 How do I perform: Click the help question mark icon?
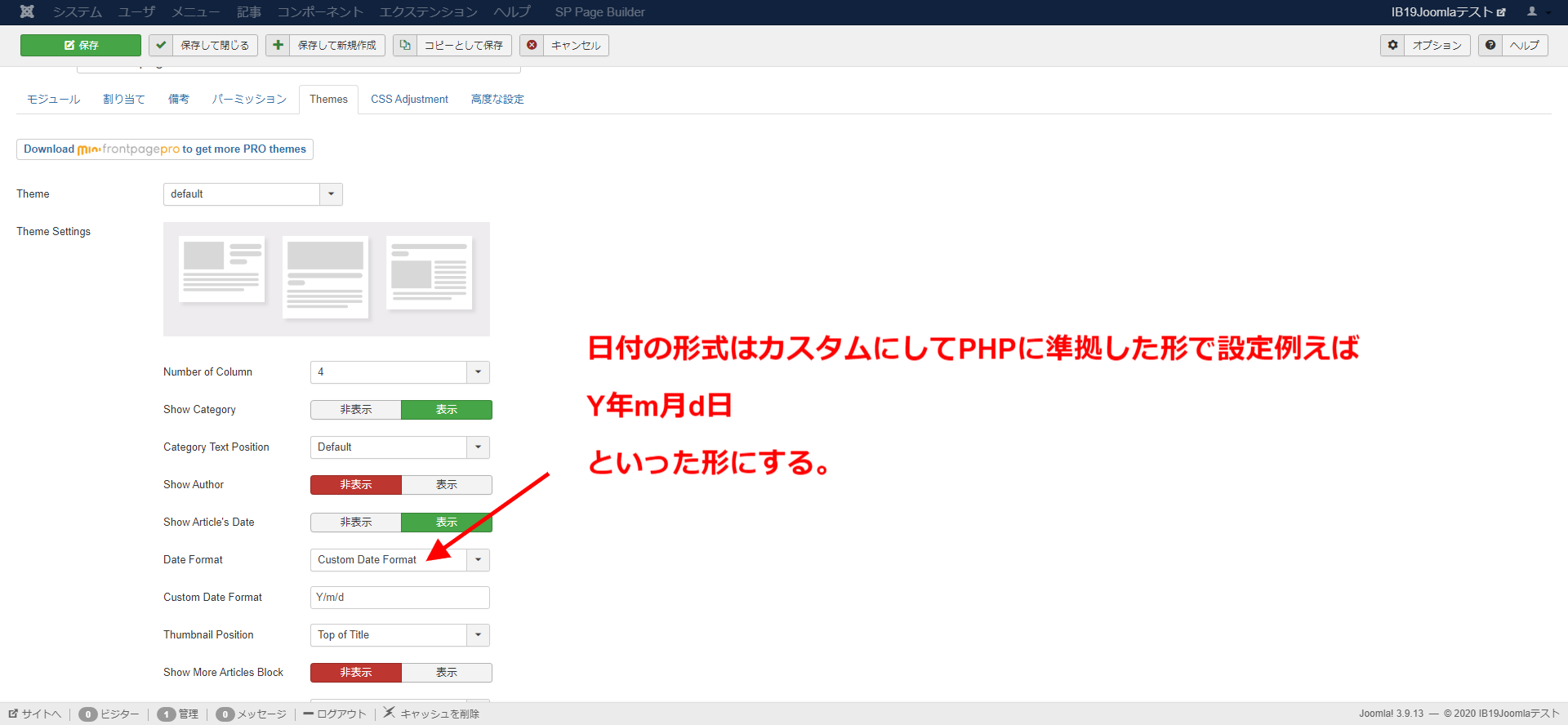pyautogui.click(x=1490, y=45)
